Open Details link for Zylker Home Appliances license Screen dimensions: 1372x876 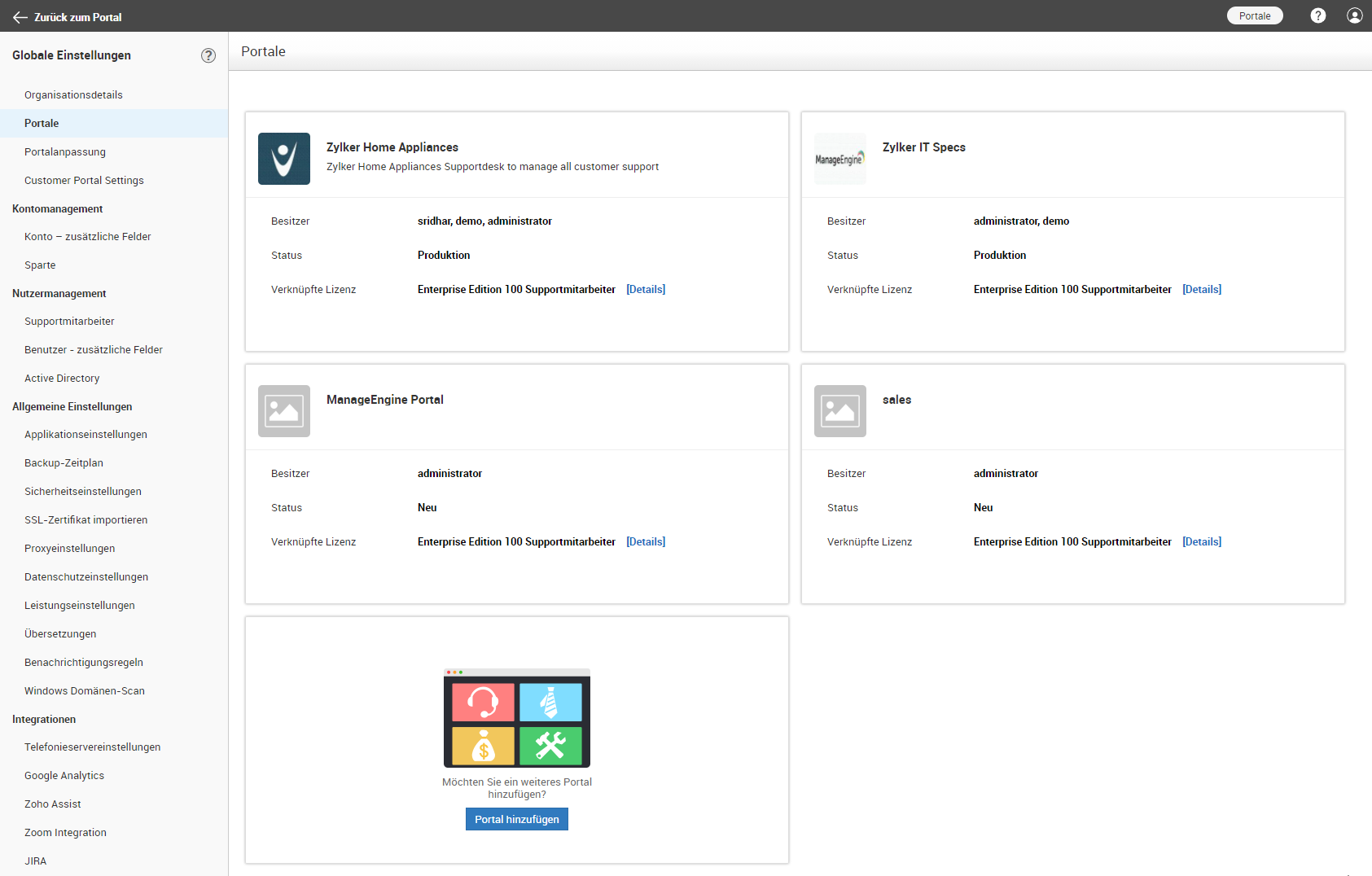[x=646, y=289]
